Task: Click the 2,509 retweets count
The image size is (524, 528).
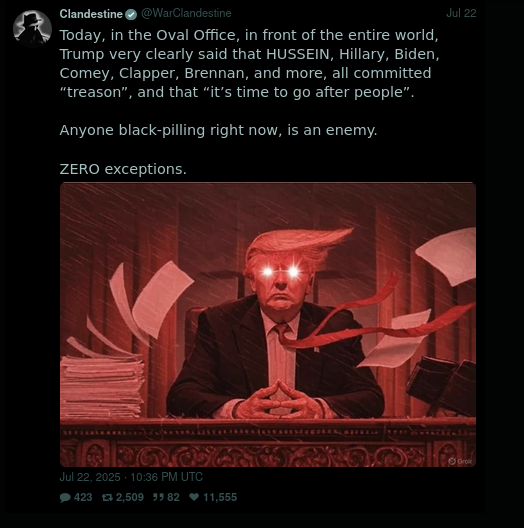Action: (x=130, y=497)
